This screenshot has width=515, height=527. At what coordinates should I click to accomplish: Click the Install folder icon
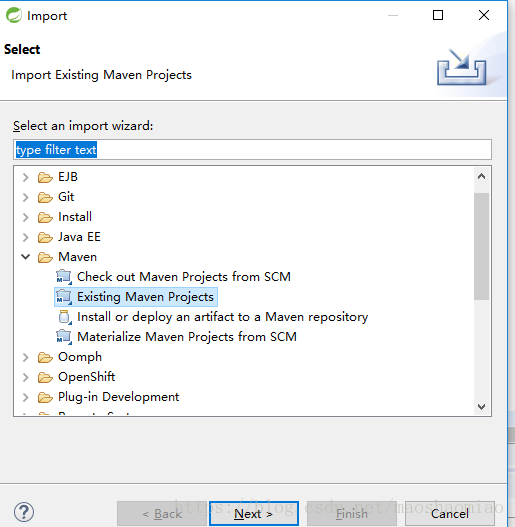45,217
